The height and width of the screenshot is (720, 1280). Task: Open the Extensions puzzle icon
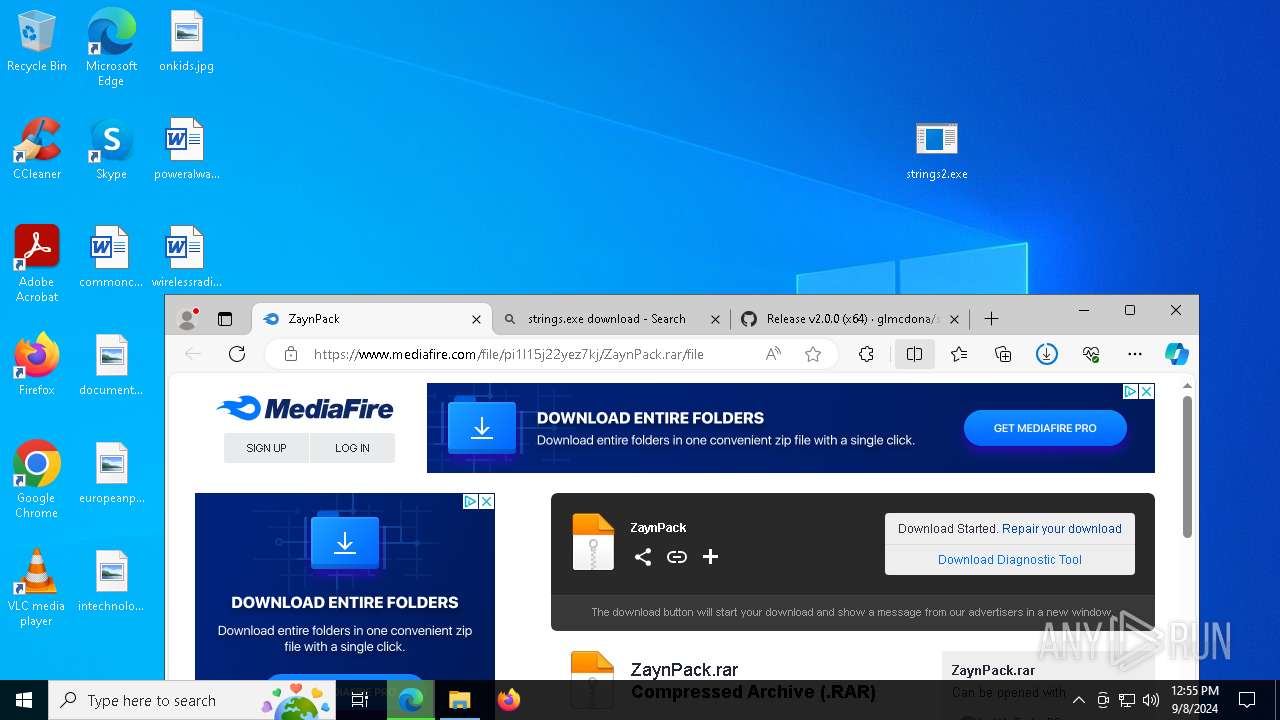(x=866, y=354)
